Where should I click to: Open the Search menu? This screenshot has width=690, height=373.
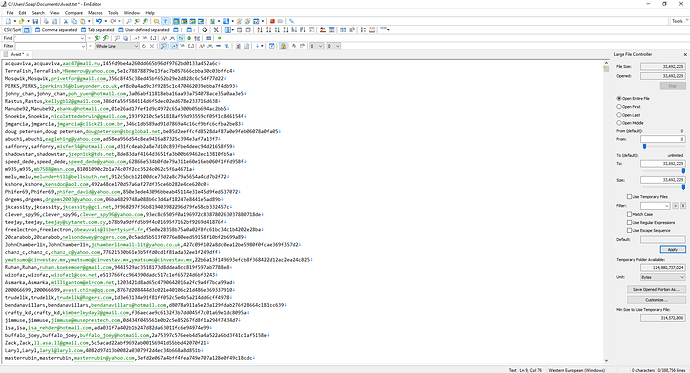[x=38, y=13]
